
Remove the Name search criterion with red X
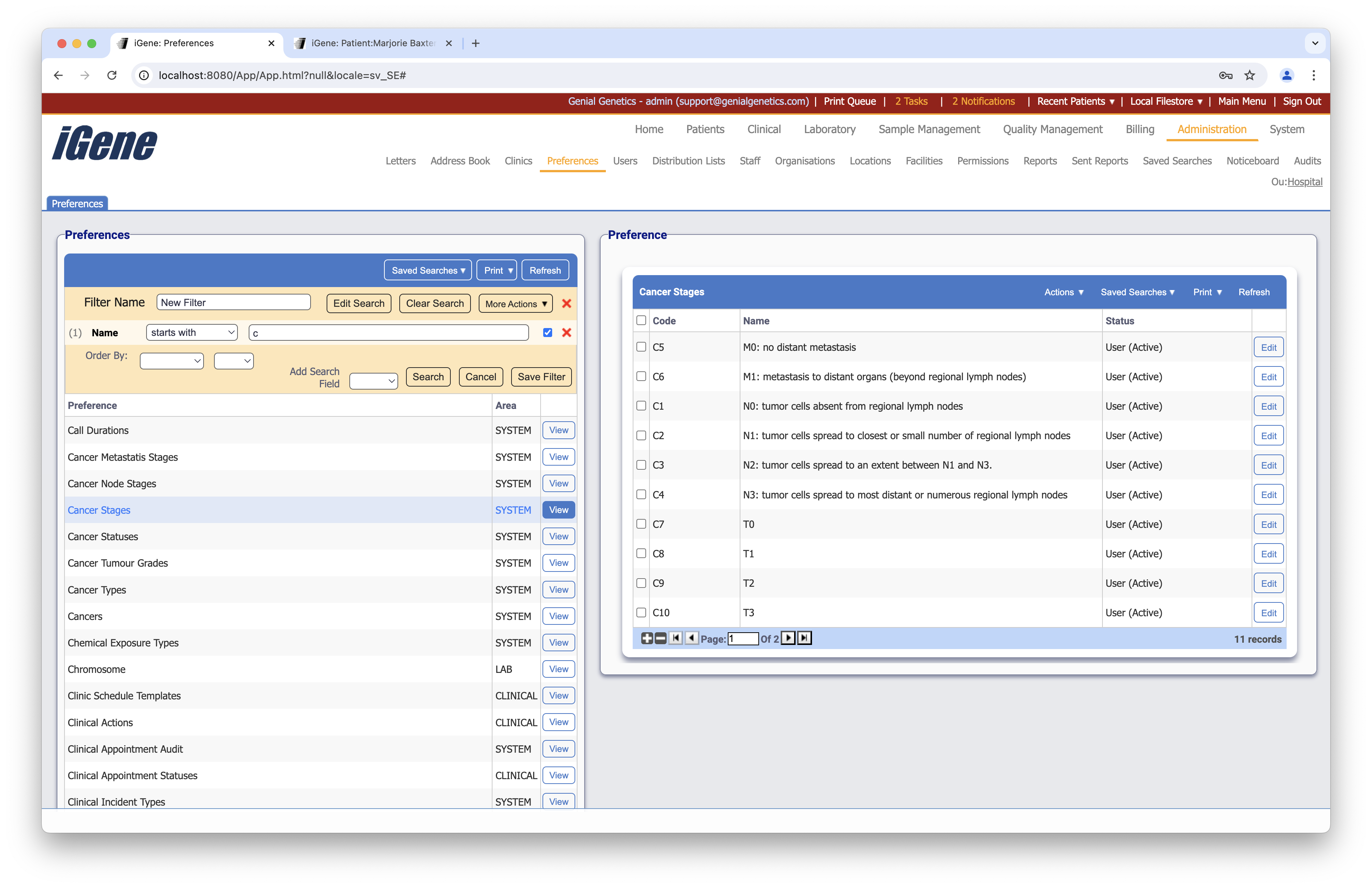click(566, 333)
